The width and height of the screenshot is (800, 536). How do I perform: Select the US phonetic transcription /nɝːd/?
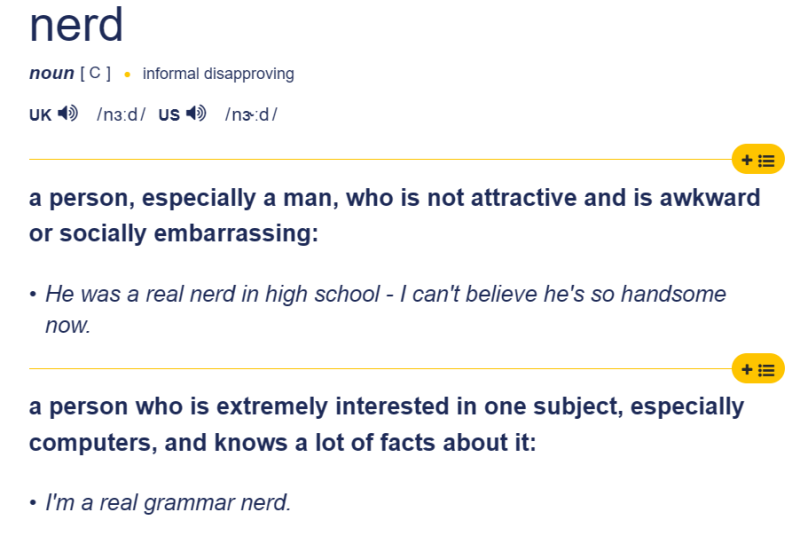[x=251, y=115]
